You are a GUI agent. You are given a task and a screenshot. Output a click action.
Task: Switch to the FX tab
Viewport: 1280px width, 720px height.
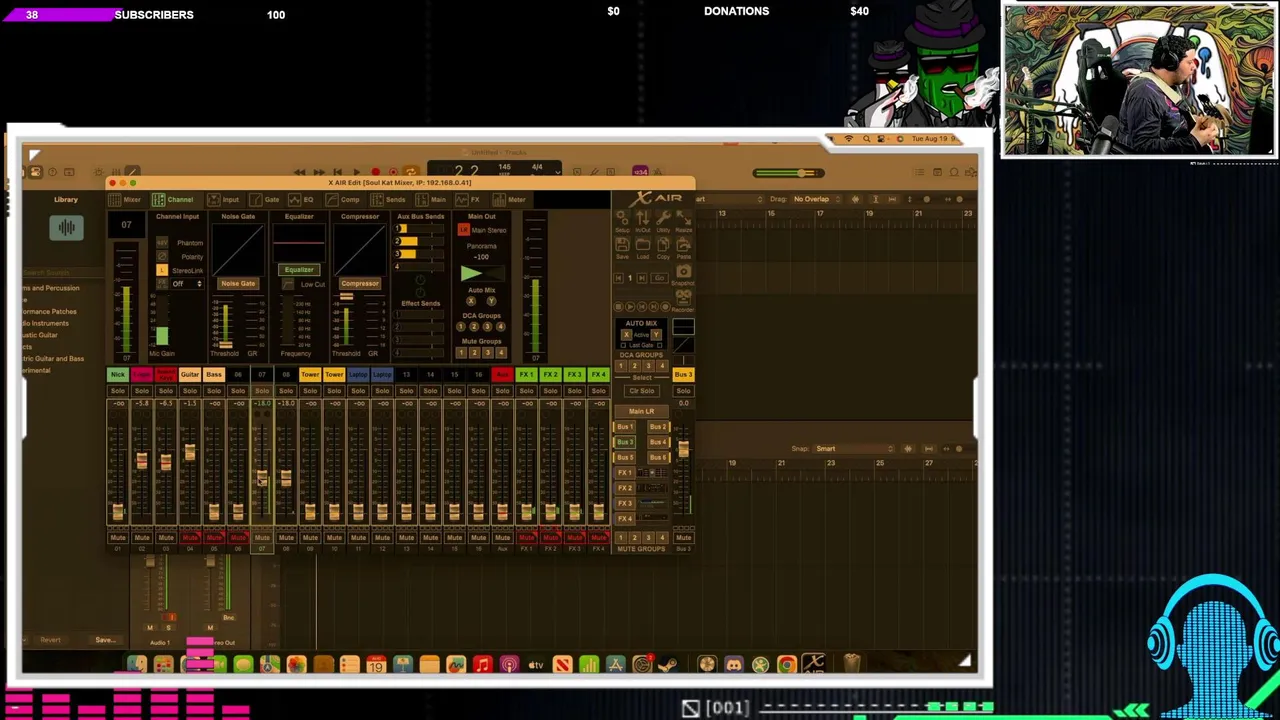(469, 200)
